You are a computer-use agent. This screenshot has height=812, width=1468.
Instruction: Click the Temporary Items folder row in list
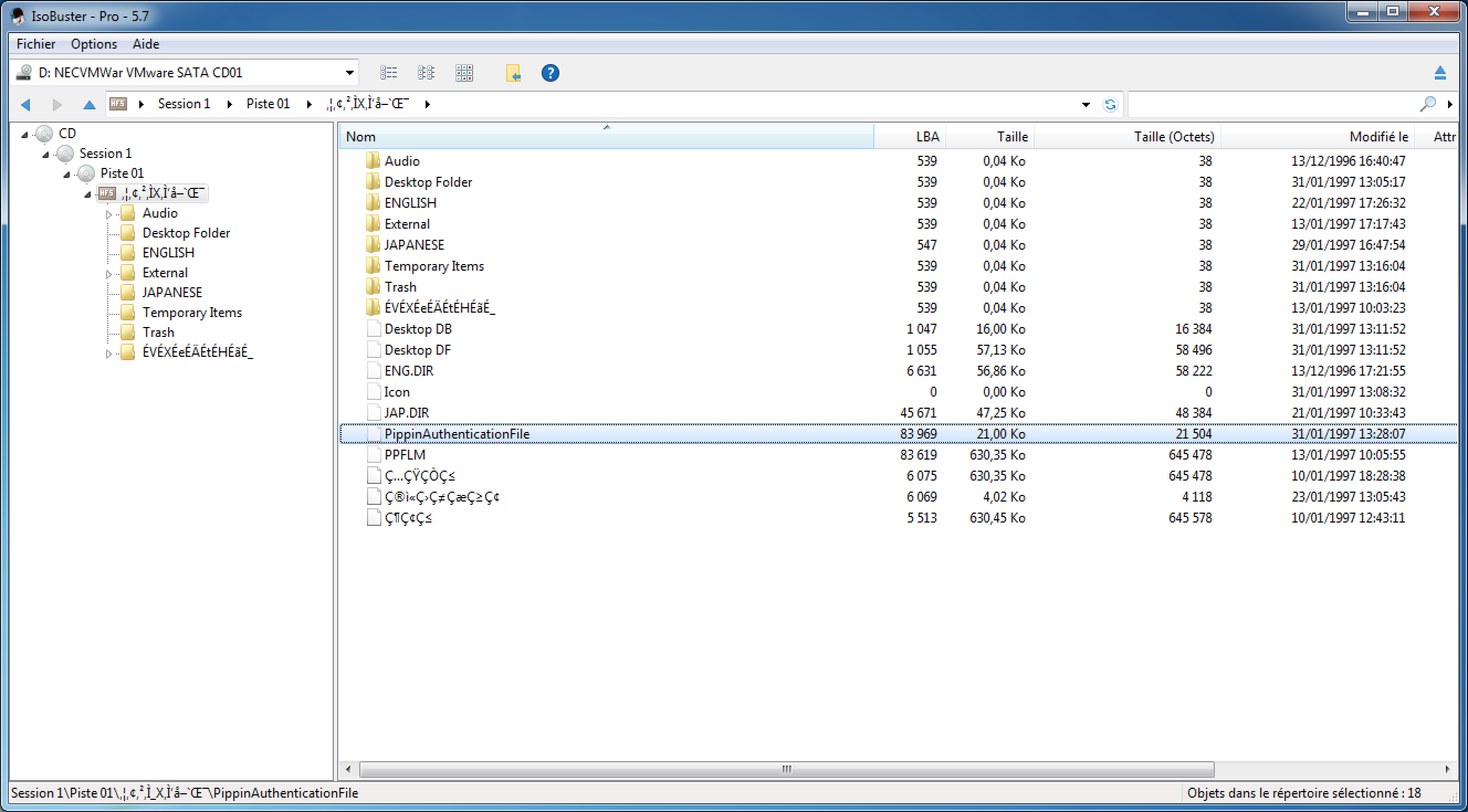tap(898, 266)
